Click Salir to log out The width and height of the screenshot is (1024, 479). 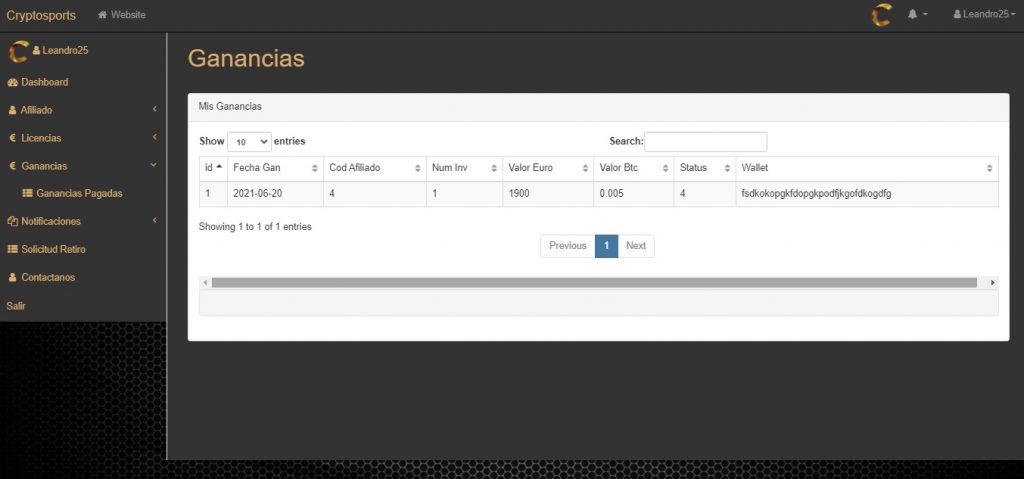point(16,306)
